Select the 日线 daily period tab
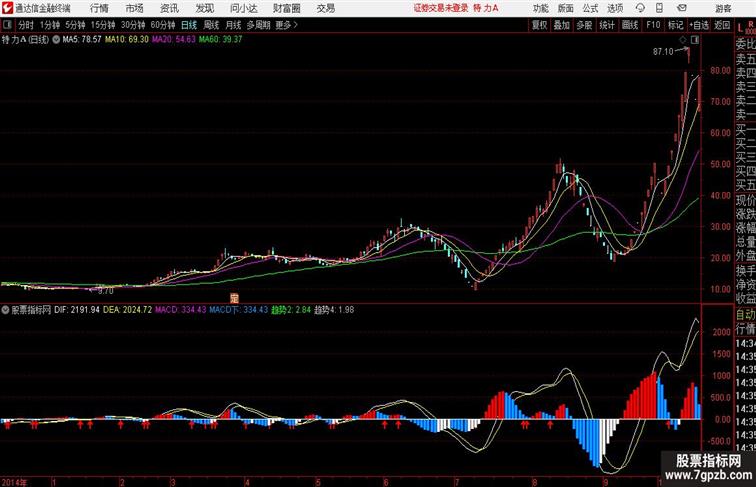The height and width of the screenshot is (487, 756). (189, 25)
